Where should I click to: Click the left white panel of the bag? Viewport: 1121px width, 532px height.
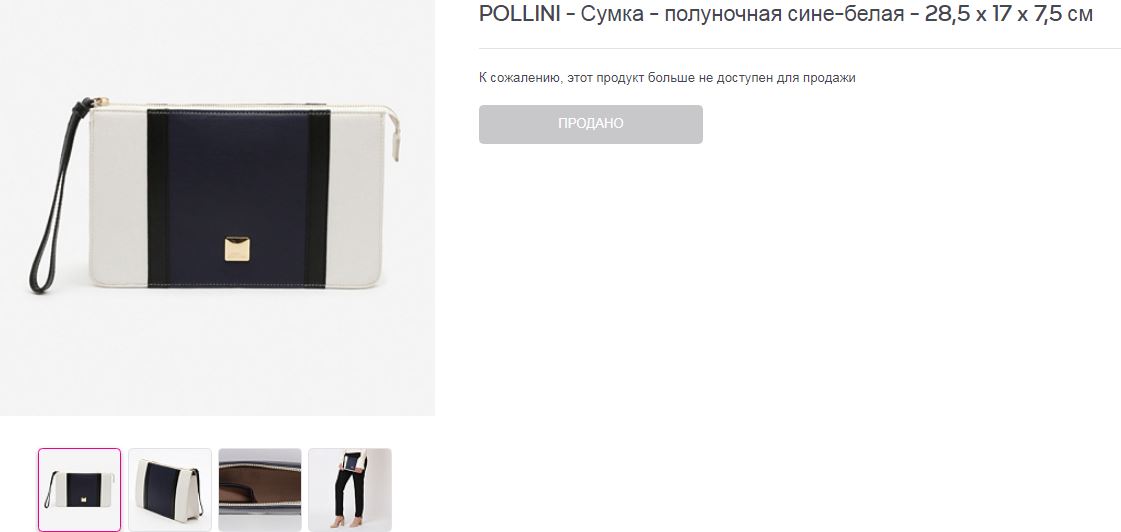point(118,197)
